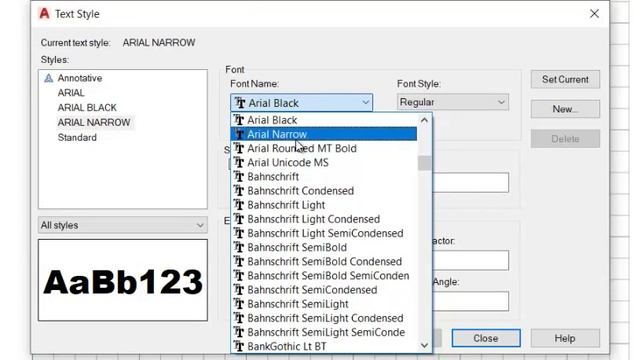Image resolution: width=640 pixels, height=360 pixels.
Task: Click the Annotative style triangle icon
Action: click(49, 78)
